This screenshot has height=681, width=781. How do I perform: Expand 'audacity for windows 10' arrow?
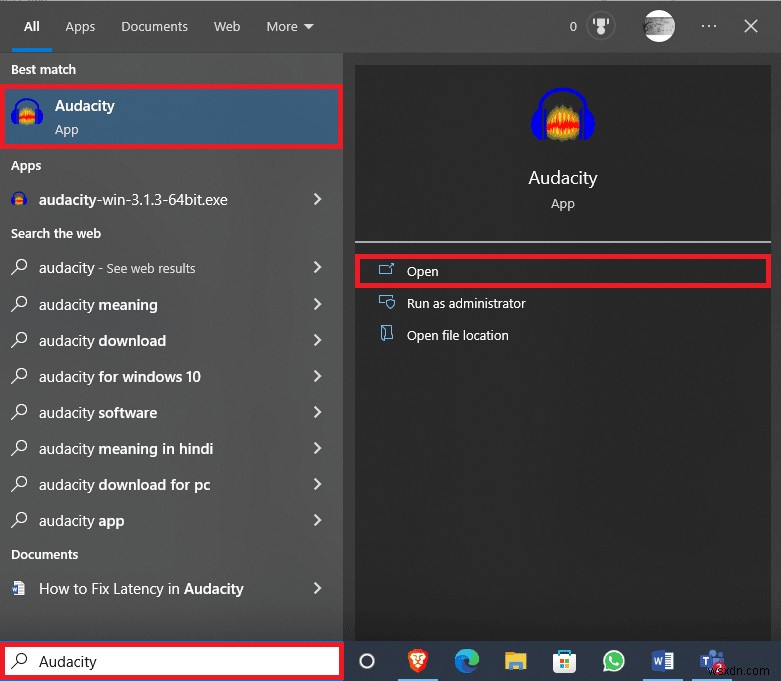tap(317, 376)
